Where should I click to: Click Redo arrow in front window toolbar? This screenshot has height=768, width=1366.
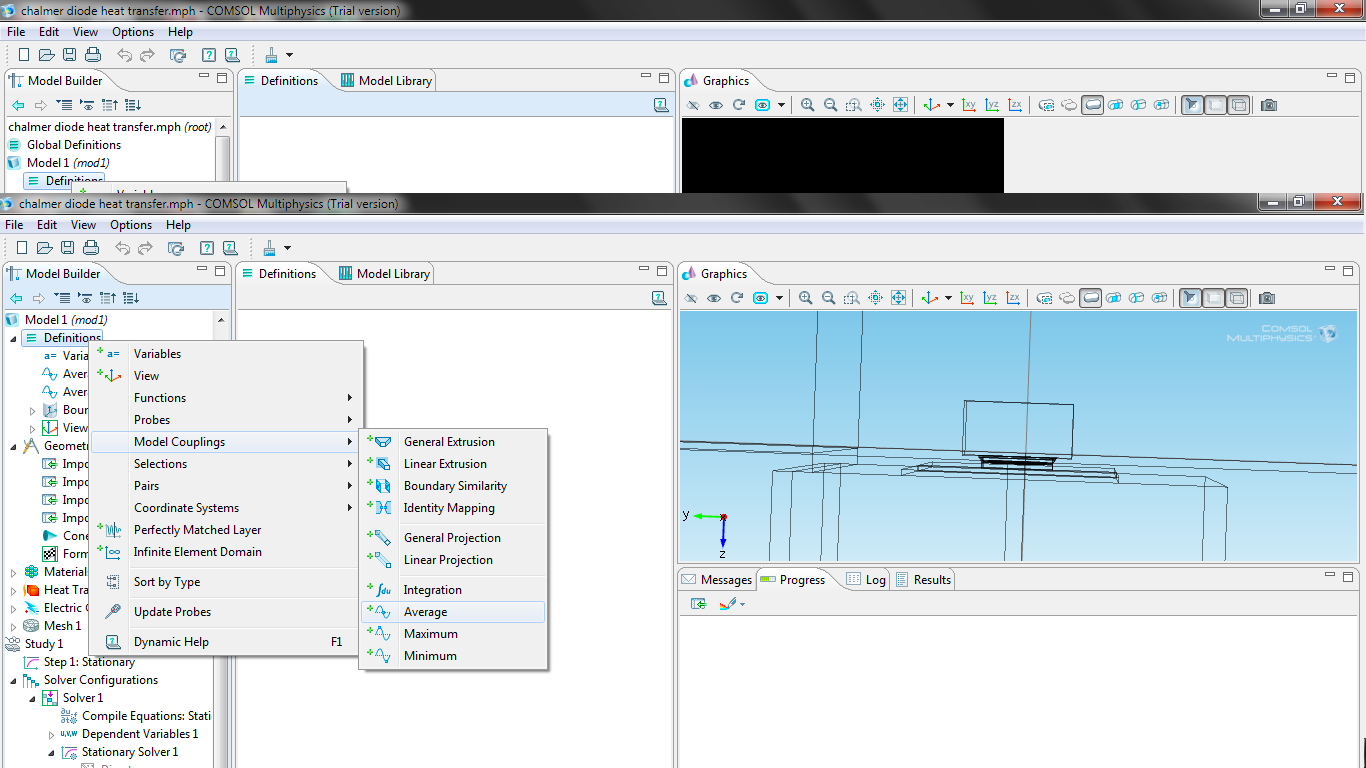tap(146, 248)
